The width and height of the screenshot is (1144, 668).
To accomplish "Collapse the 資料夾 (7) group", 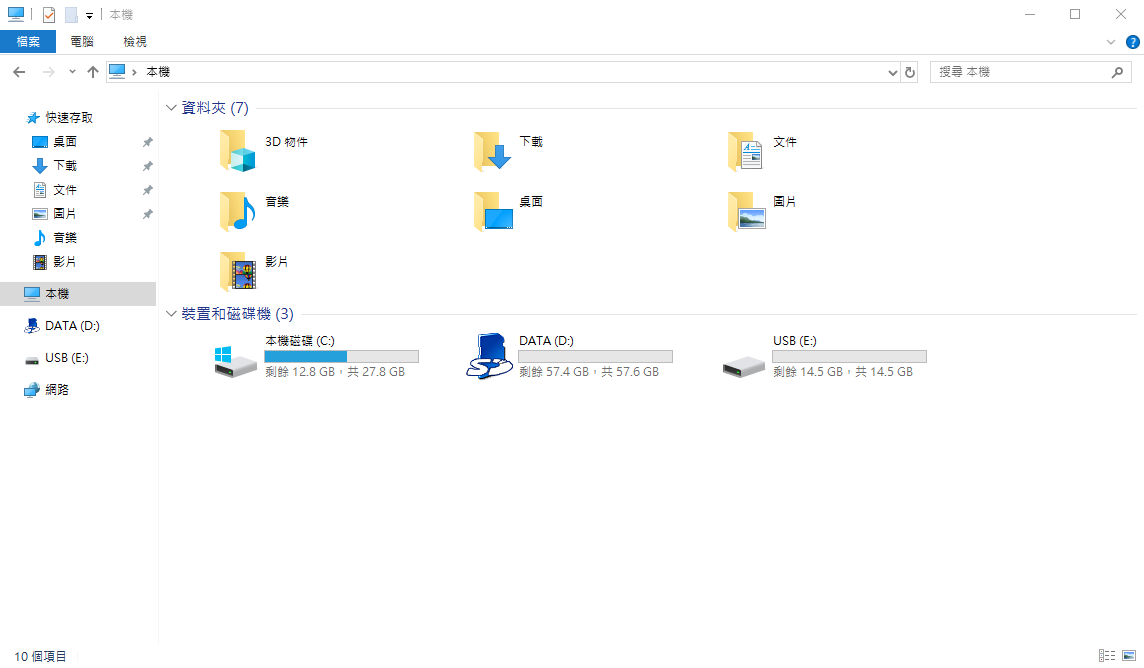I will coord(171,108).
